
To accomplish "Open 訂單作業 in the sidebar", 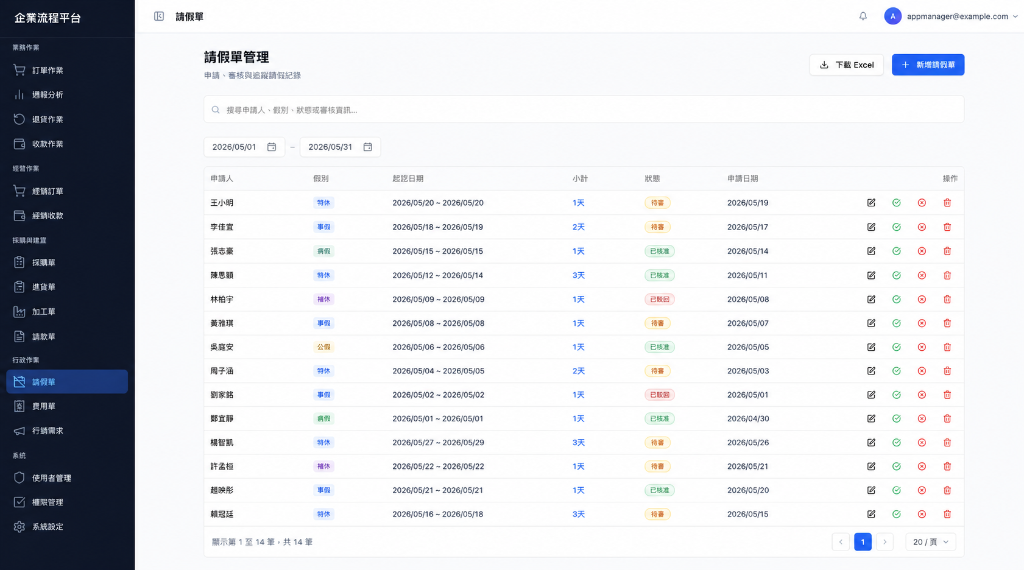I will (x=67, y=71).
